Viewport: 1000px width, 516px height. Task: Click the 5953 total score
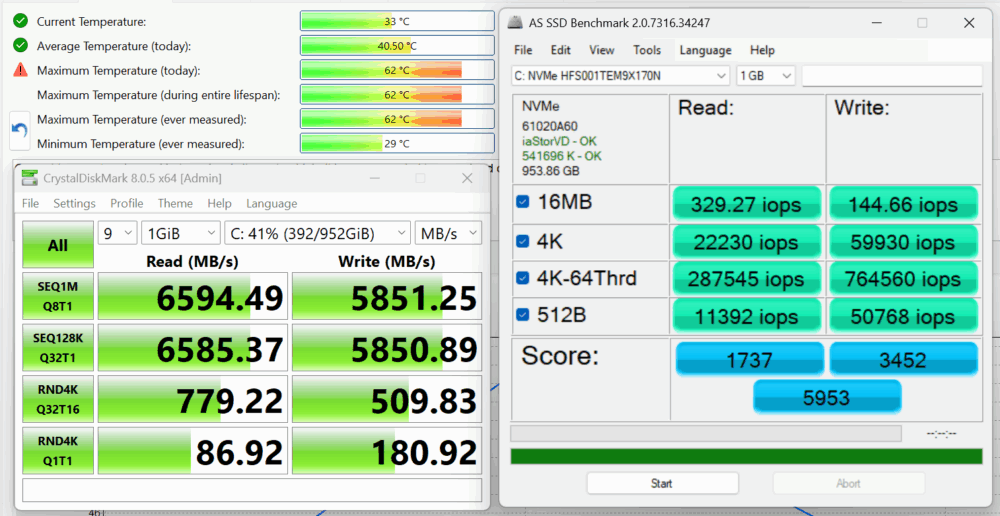pos(827,397)
